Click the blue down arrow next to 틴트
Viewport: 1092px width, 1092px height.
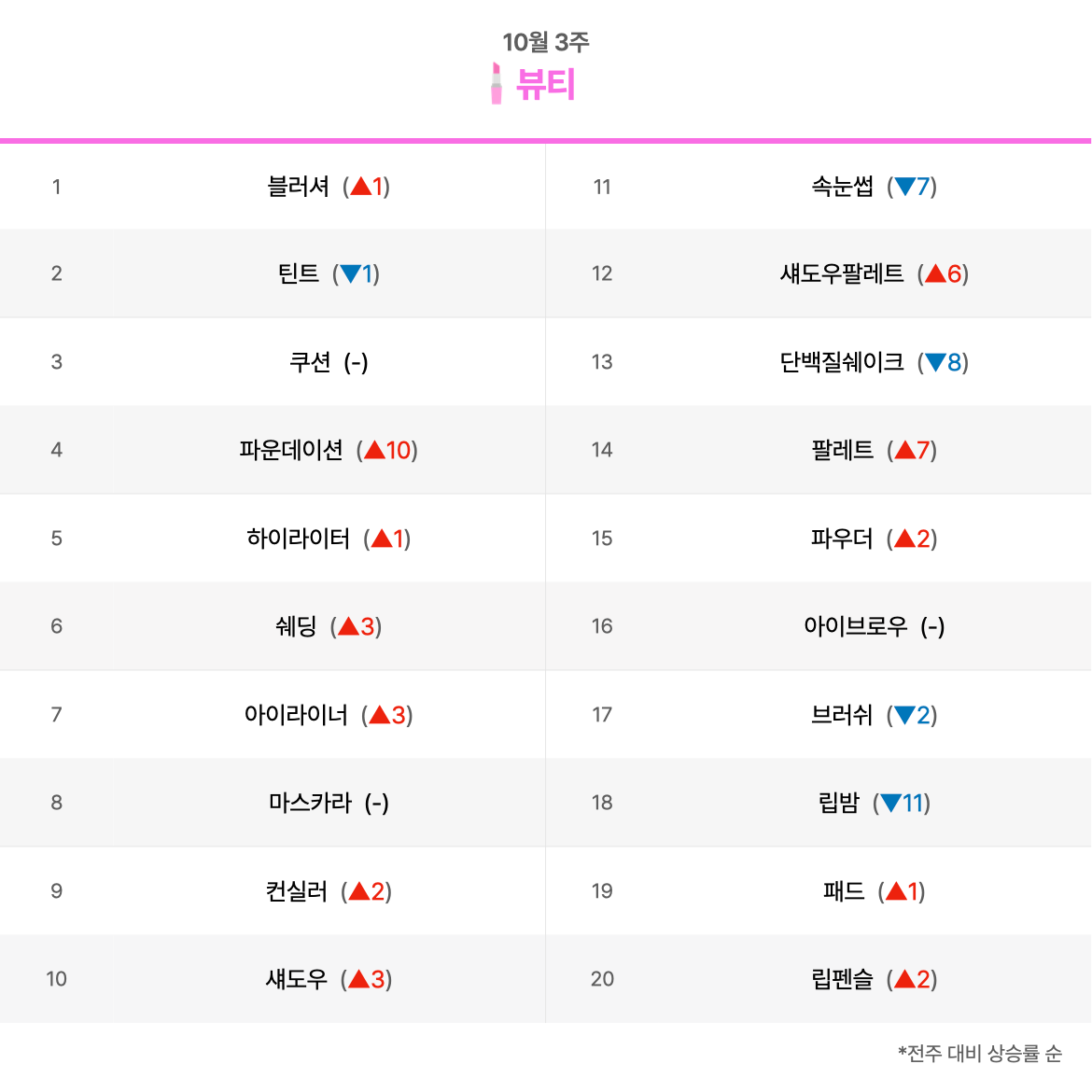tap(350, 273)
